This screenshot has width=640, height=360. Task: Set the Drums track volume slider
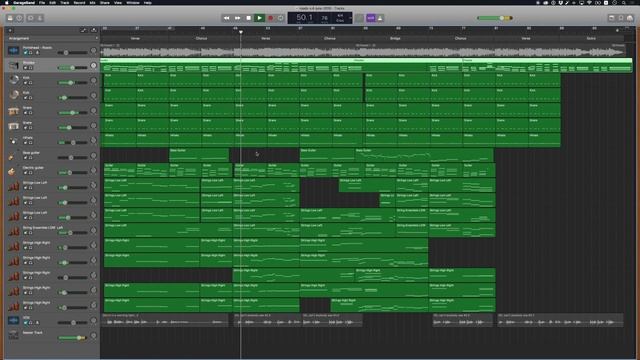coord(72,68)
